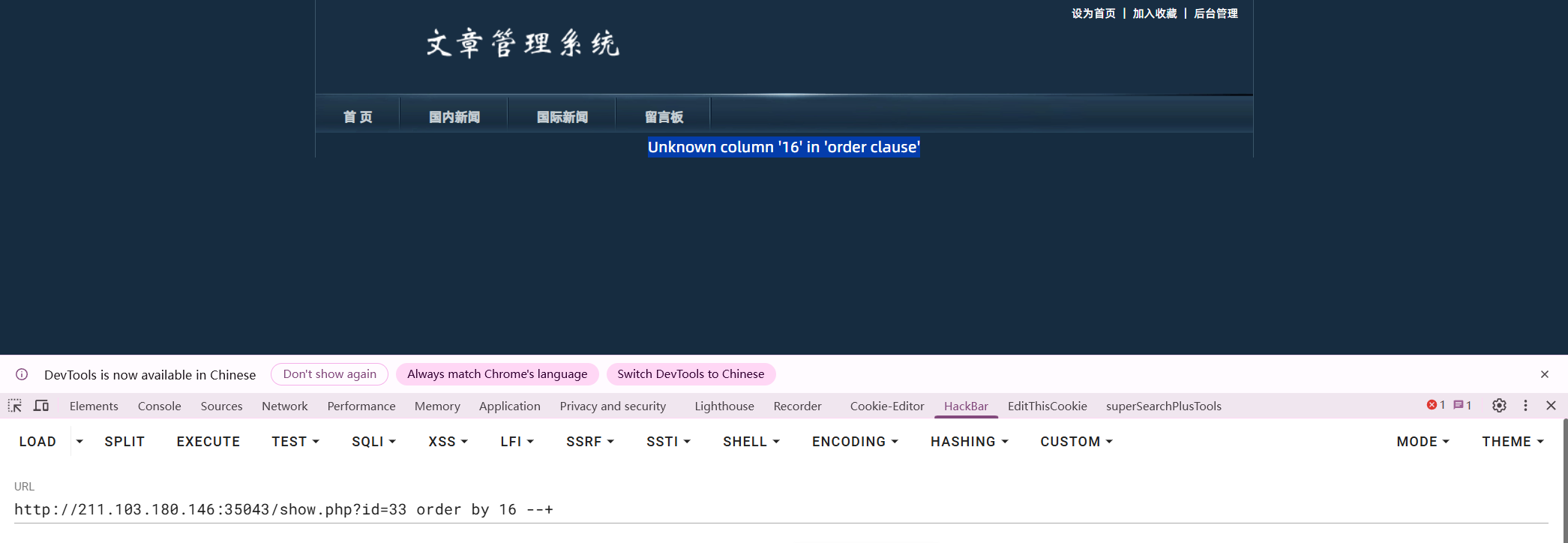Click the info icon in the language notification

point(22,374)
